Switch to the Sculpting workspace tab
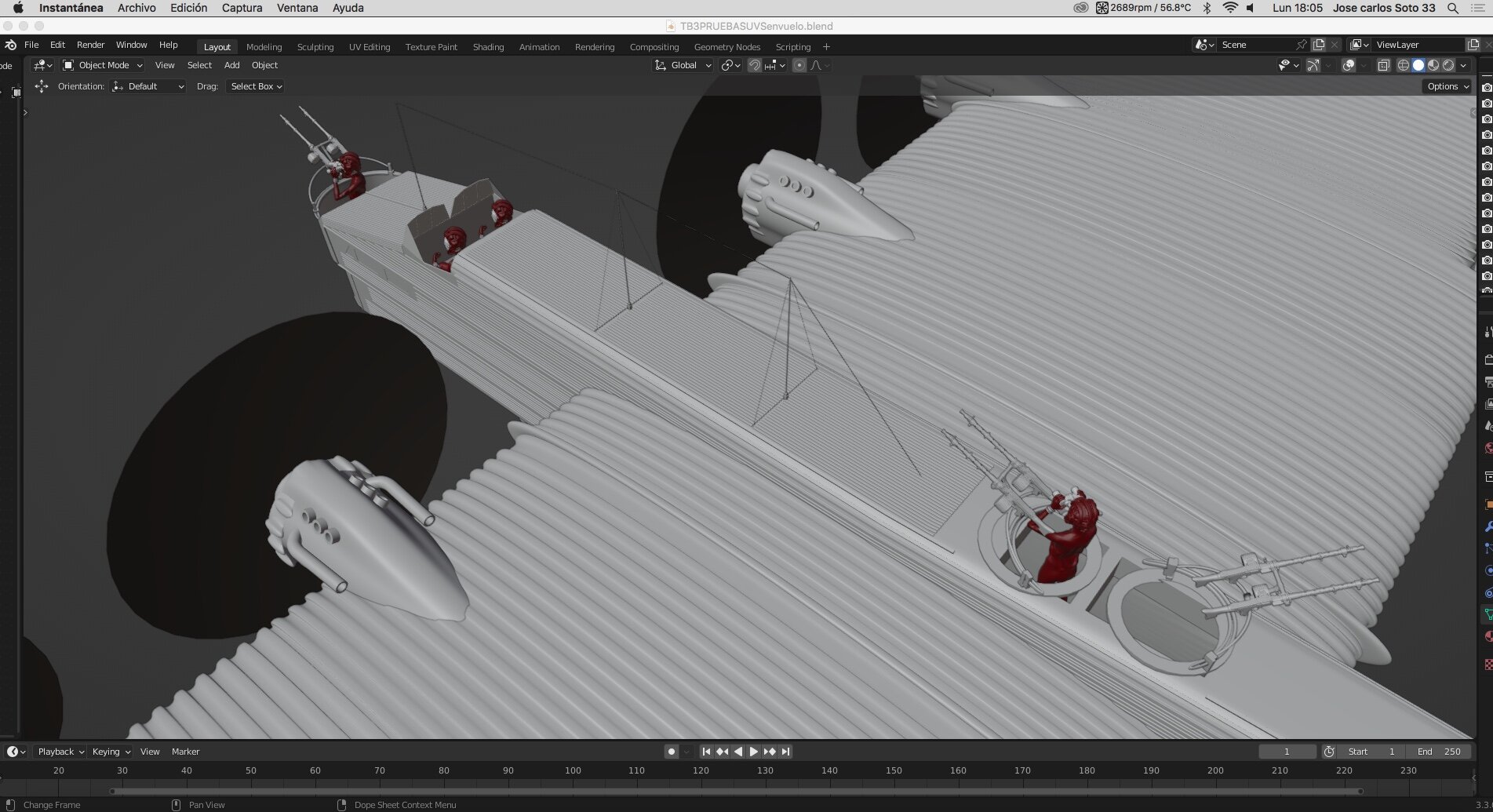 pos(315,47)
